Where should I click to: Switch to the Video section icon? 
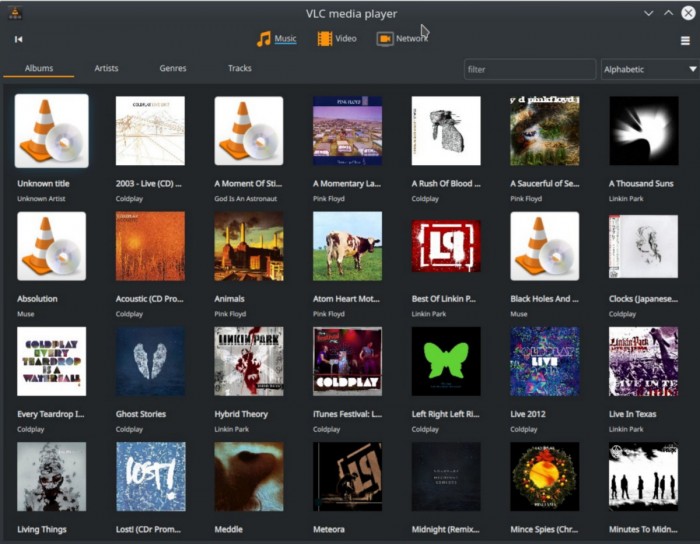point(325,39)
